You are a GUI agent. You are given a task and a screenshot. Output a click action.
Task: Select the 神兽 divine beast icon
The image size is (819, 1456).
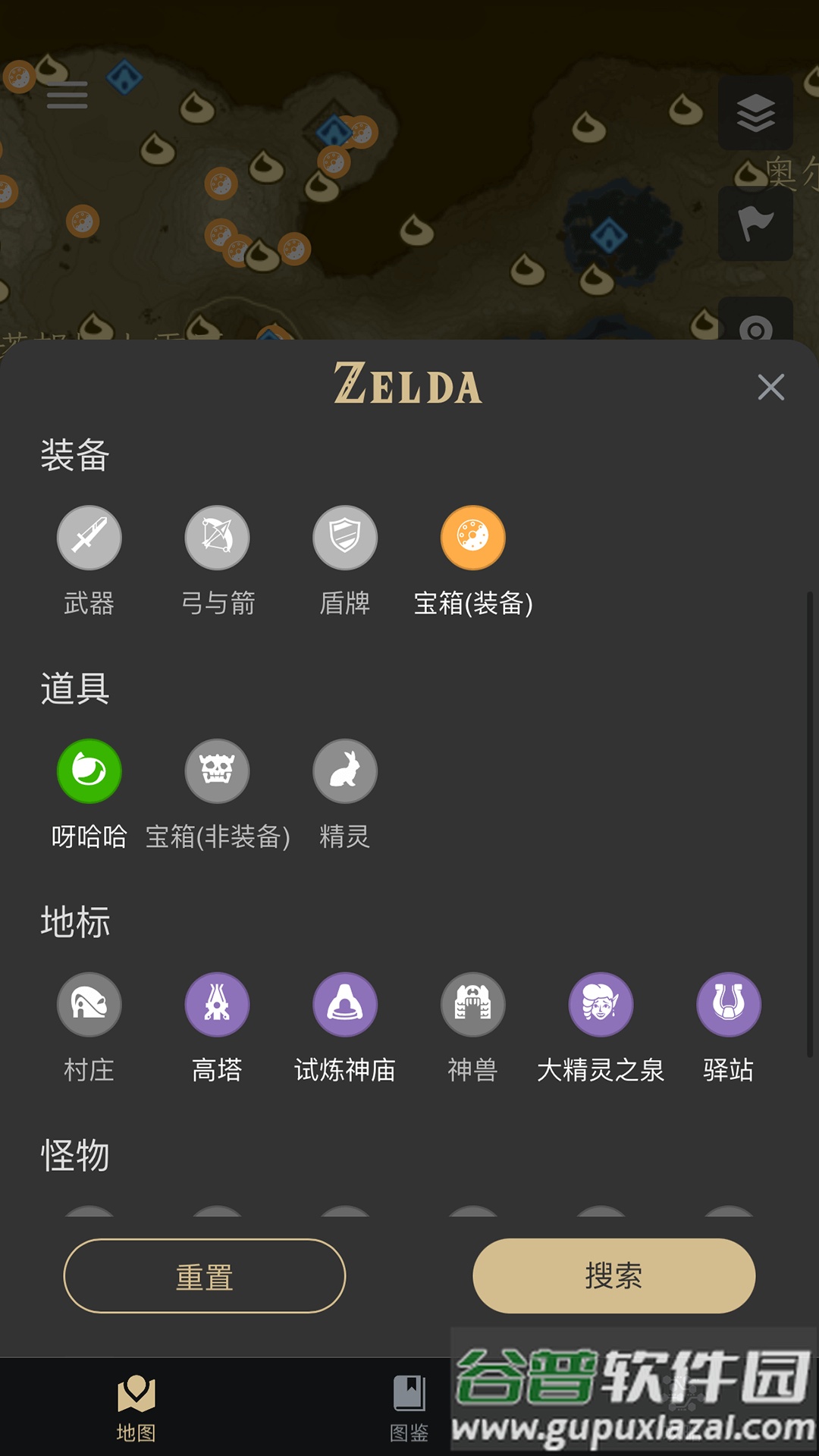click(x=472, y=1003)
